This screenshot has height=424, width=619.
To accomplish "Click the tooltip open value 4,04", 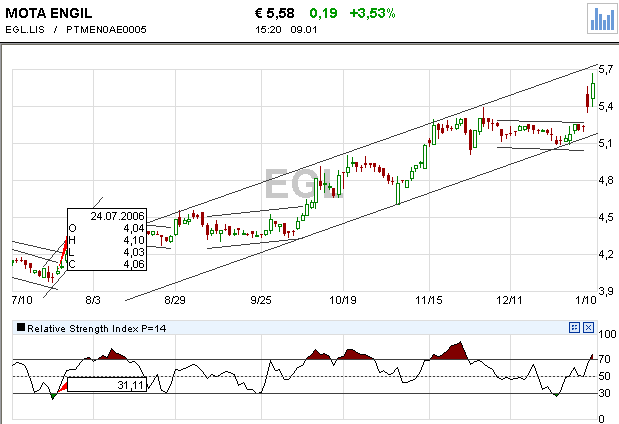I will [134, 228].
